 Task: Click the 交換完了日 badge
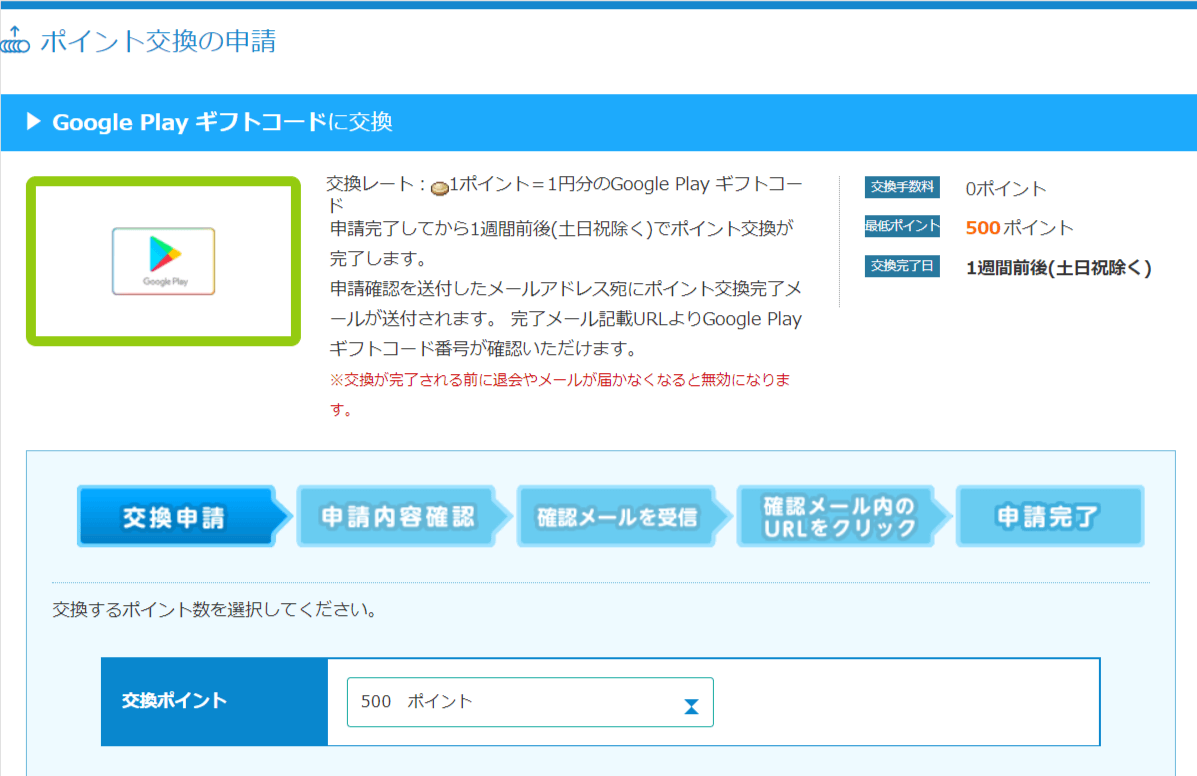[902, 267]
